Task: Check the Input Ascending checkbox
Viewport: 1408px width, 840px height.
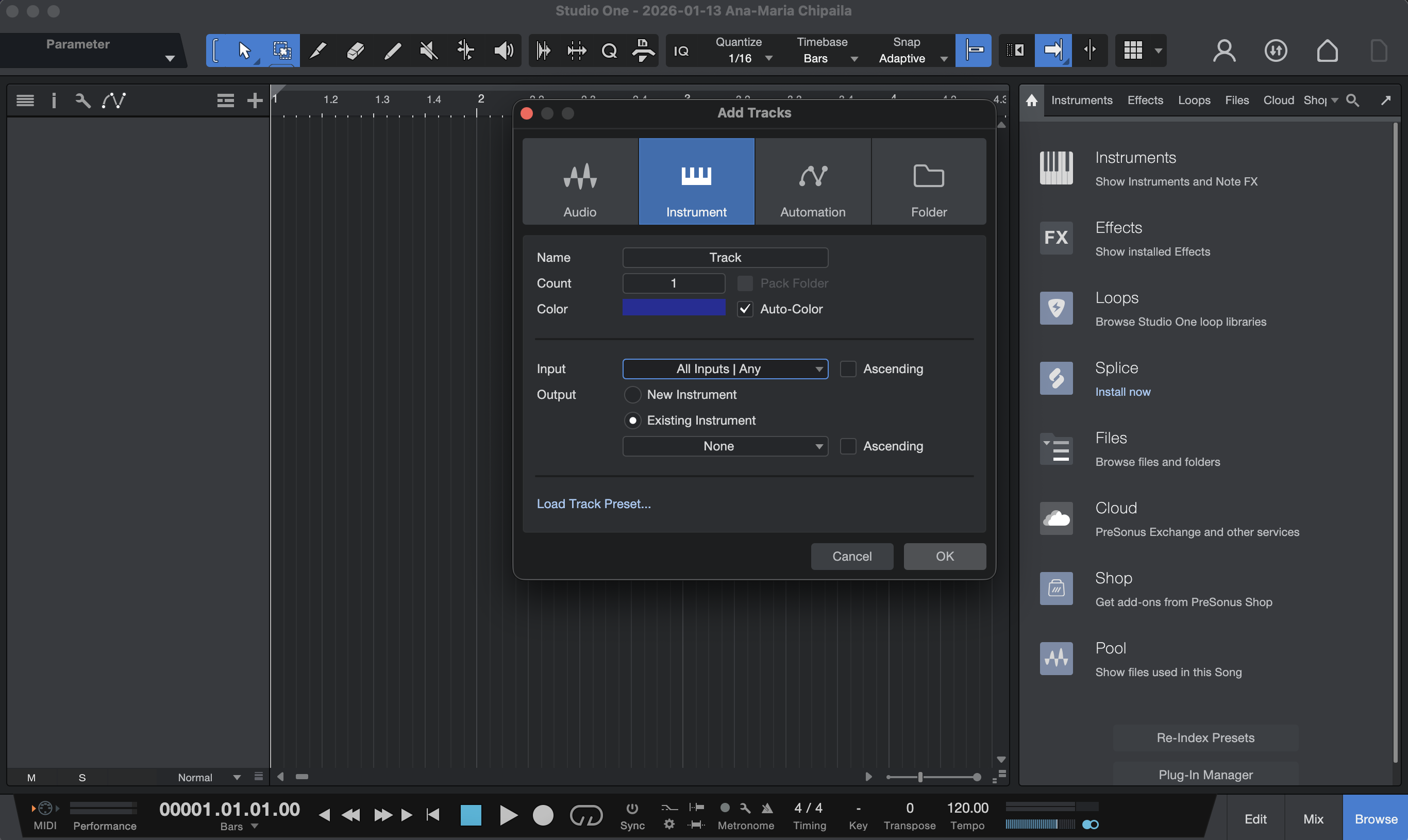Action: tap(848, 369)
